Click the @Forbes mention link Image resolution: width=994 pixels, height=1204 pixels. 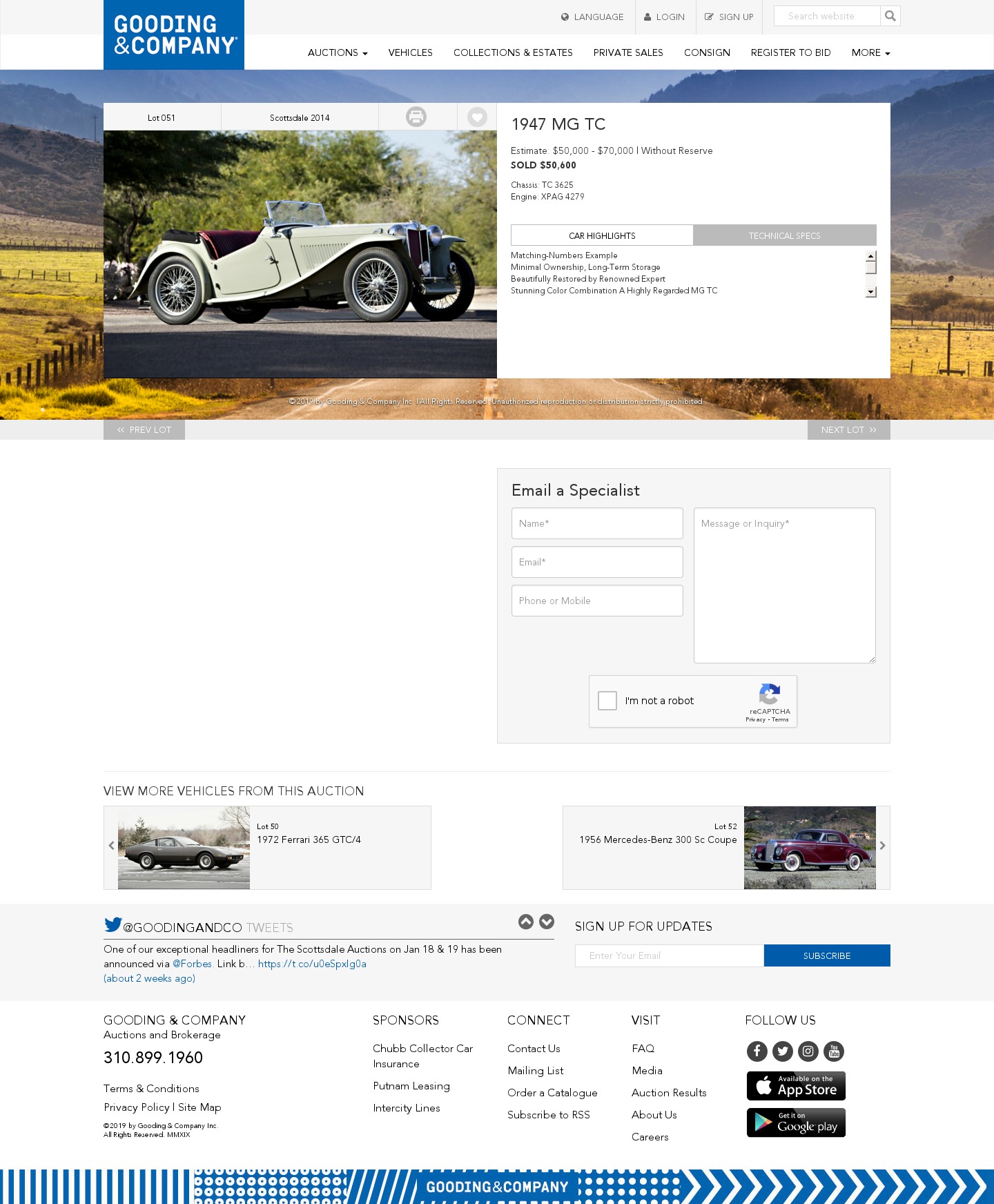click(192, 964)
